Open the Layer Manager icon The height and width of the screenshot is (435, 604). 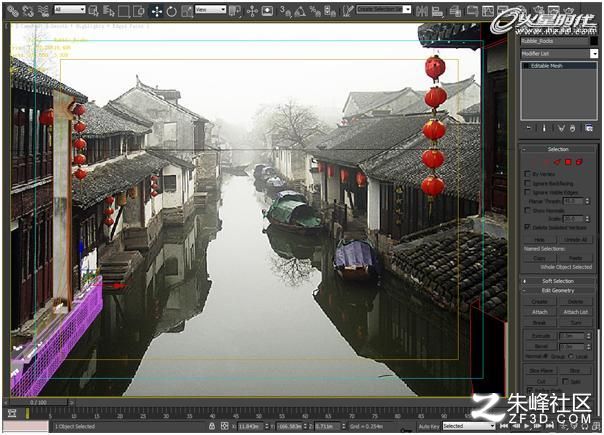(x=455, y=11)
